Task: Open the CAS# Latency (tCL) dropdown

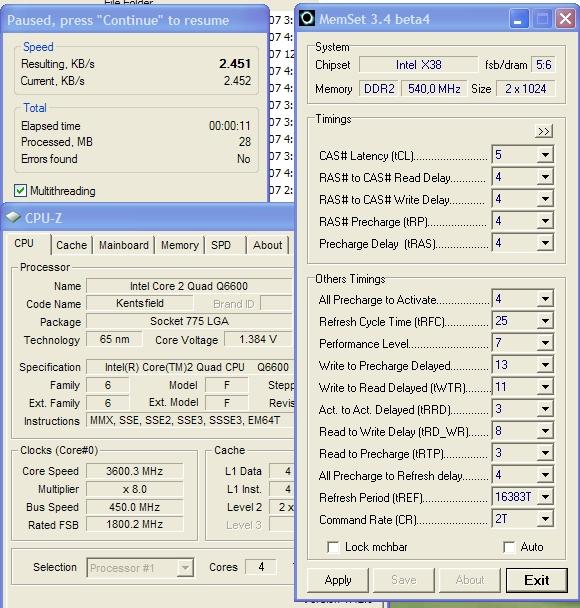Action: (x=545, y=155)
